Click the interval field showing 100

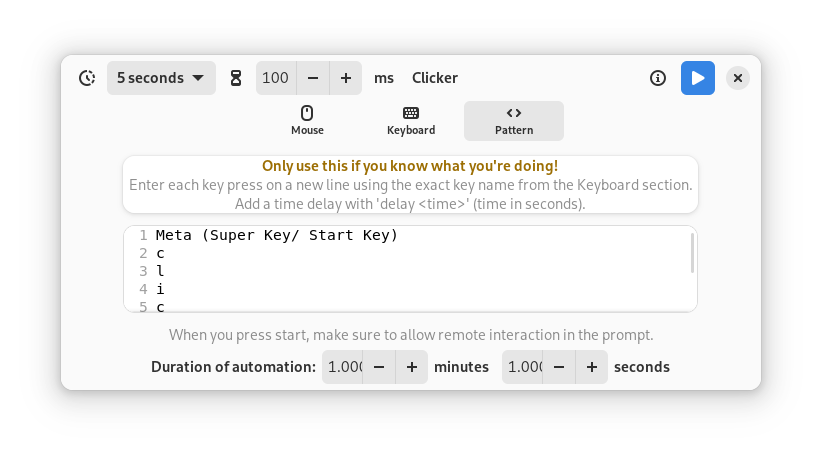coord(276,78)
